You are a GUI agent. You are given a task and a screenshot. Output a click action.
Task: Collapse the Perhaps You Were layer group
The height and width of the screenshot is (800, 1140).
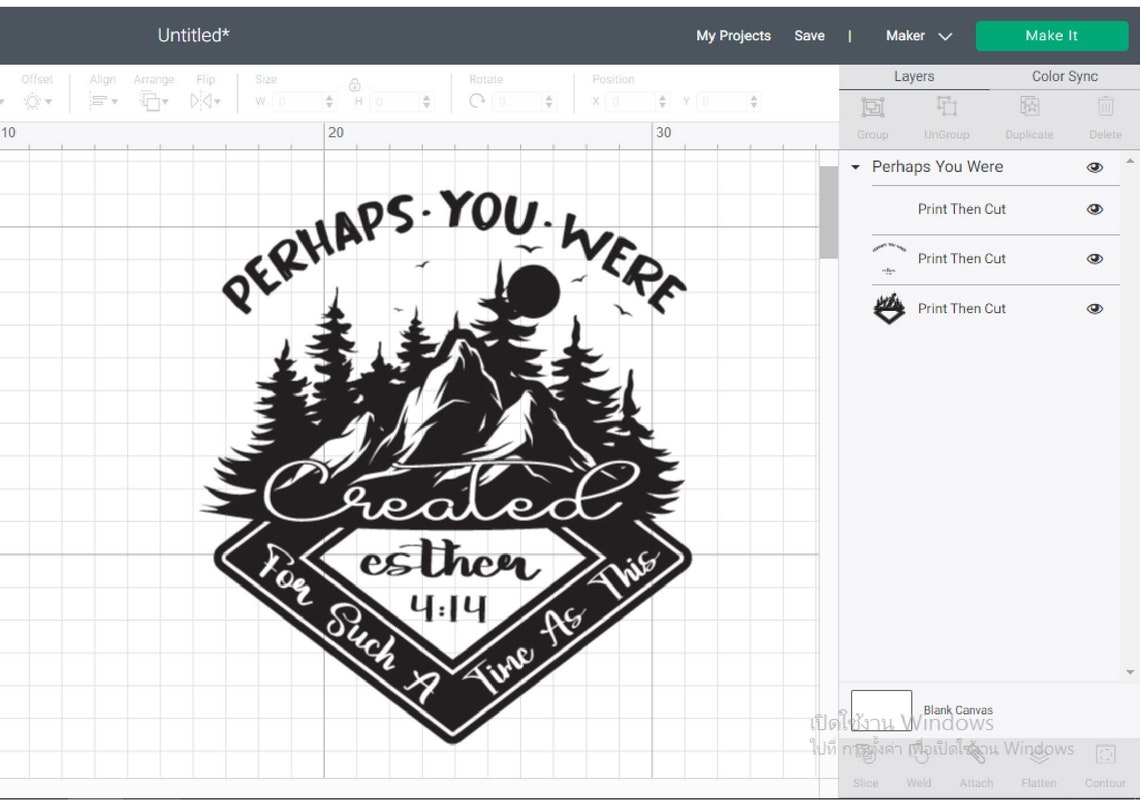pos(857,167)
